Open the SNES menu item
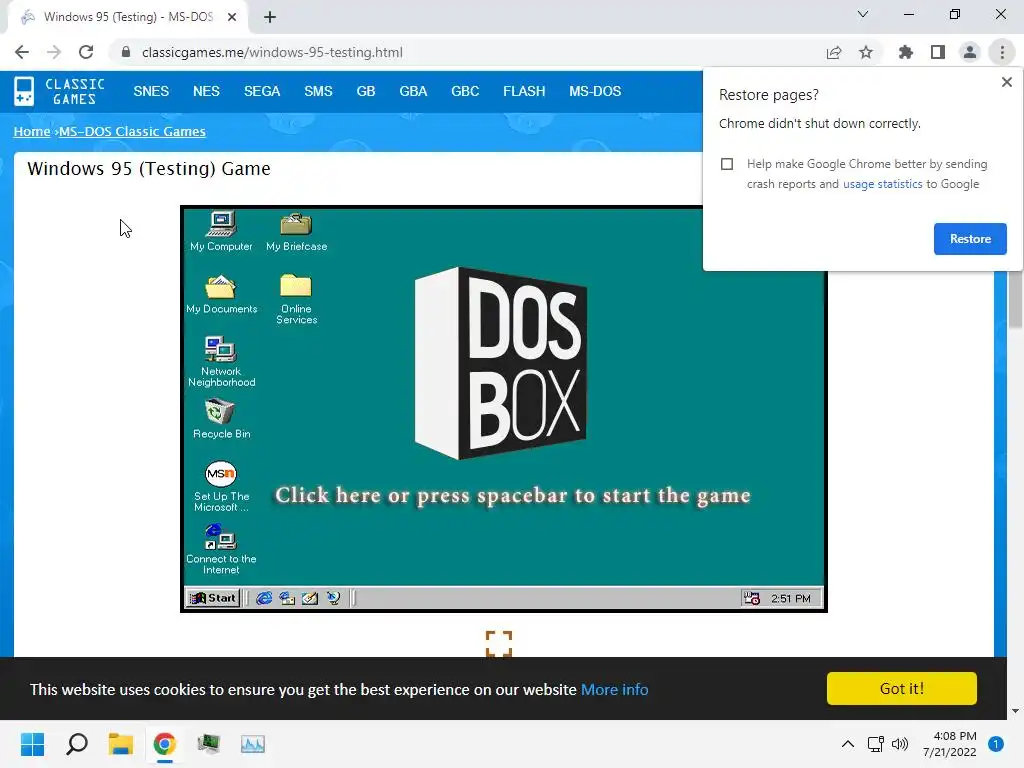This screenshot has height=768, width=1024. (151, 91)
